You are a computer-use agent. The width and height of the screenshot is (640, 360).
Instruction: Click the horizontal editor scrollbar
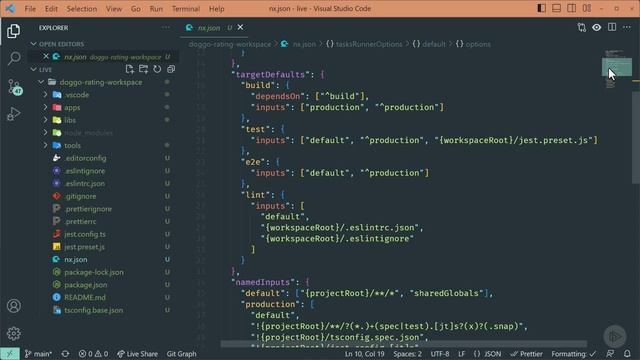tap(403, 344)
